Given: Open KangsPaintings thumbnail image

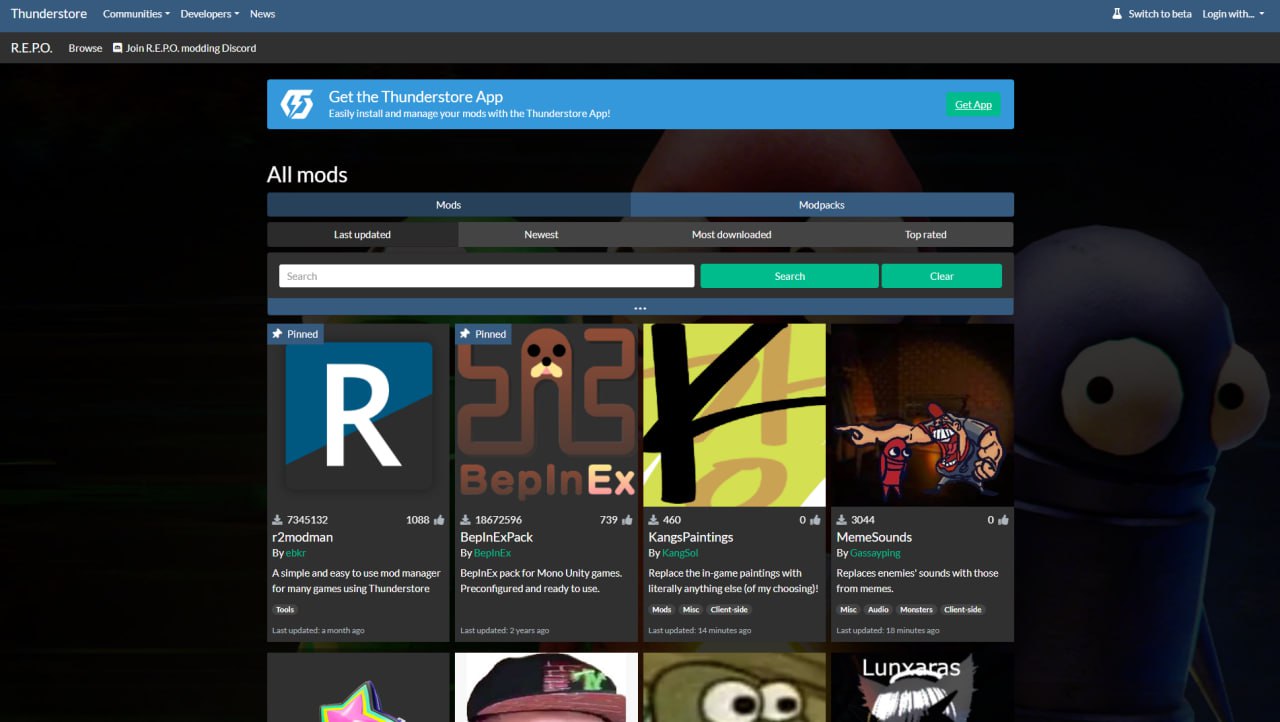Looking at the screenshot, I should 734,415.
